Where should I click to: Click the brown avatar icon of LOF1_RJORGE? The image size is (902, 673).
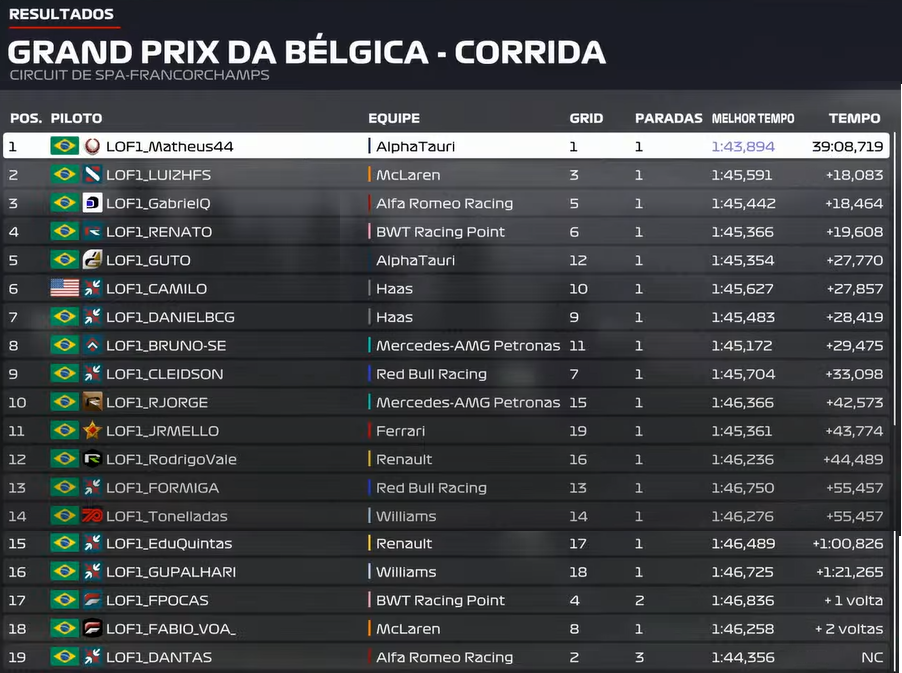click(x=92, y=401)
